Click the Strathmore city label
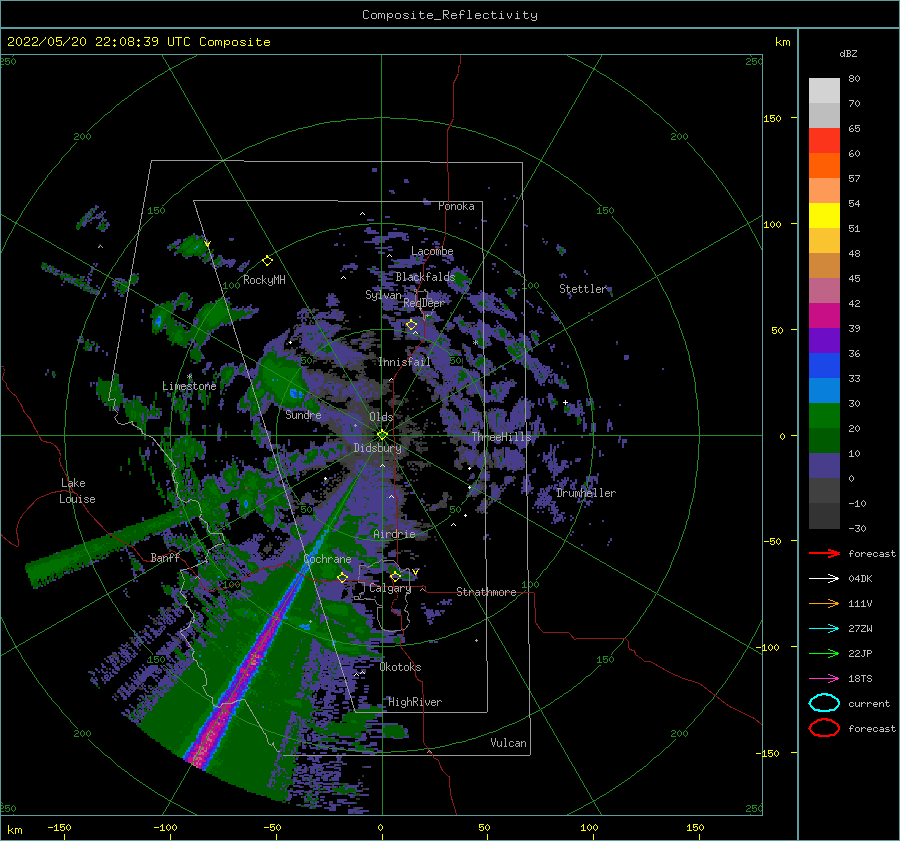Screen dimensions: 900x841 [x=486, y=592]
